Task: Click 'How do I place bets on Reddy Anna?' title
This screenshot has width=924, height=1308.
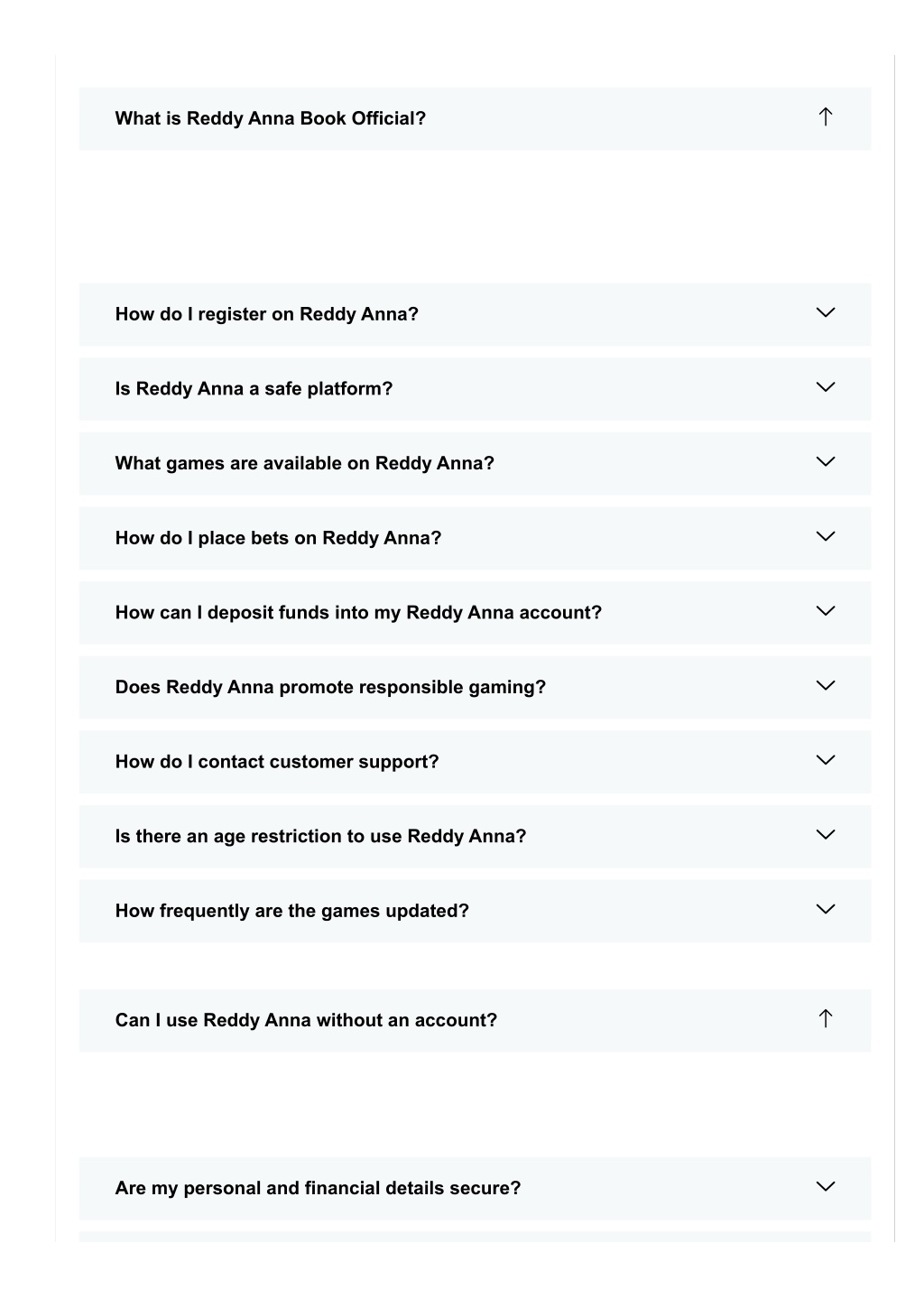Action: click(279, 538)
